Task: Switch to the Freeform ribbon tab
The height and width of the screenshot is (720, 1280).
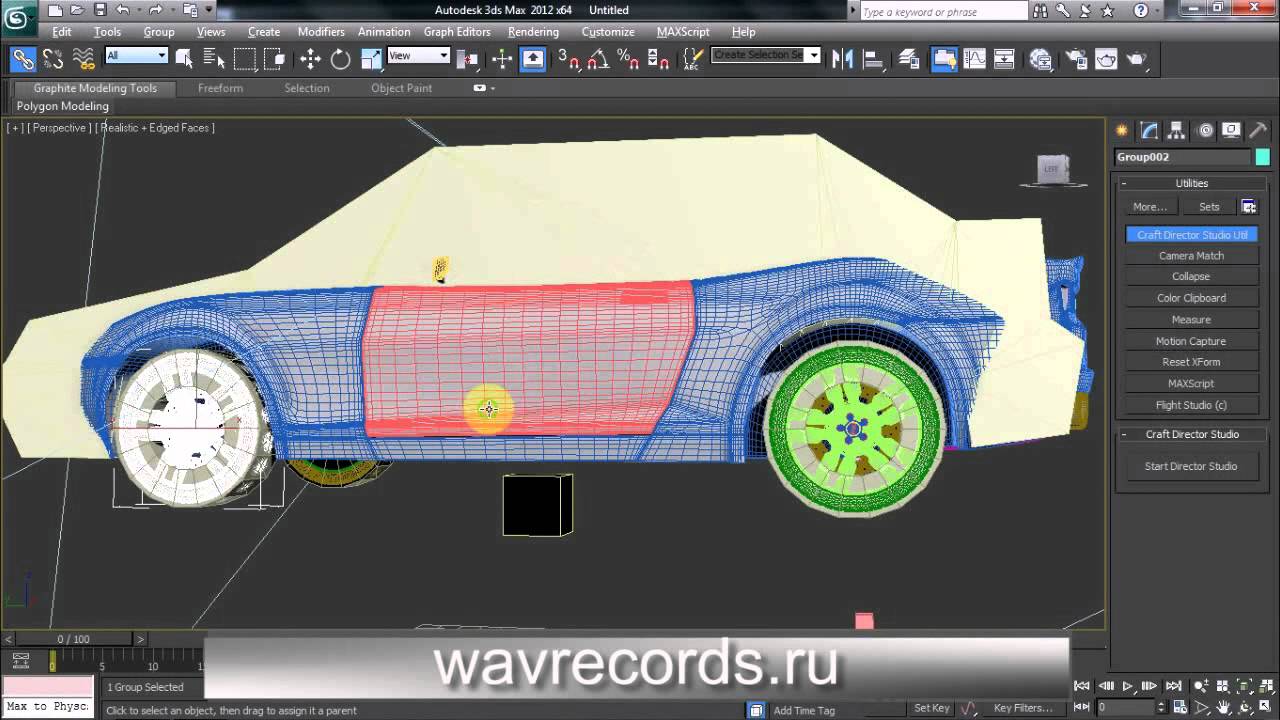Action: (220, 88)
